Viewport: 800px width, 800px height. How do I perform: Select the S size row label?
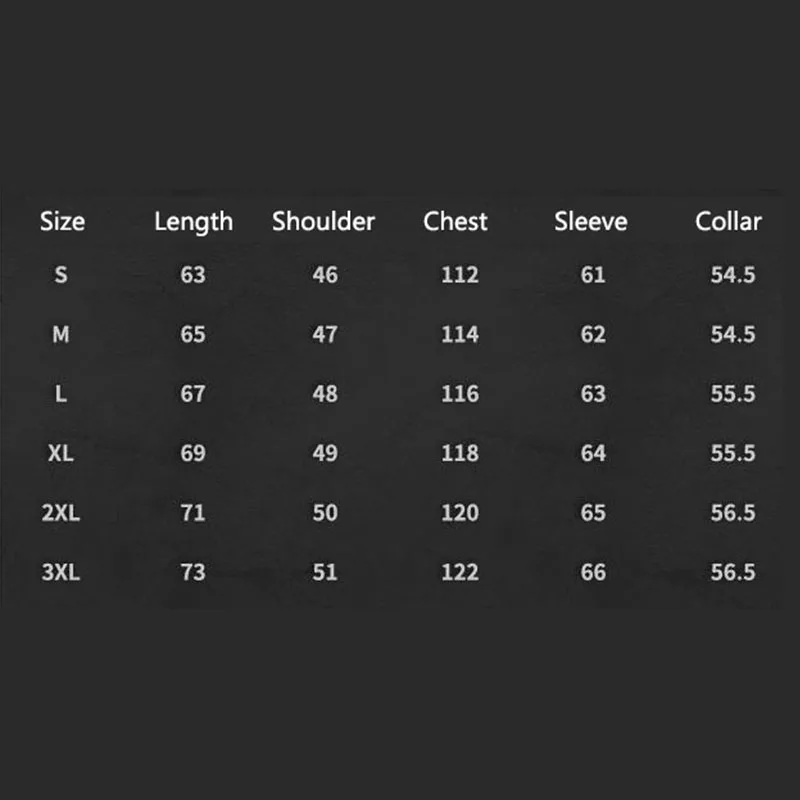[61, 274]
